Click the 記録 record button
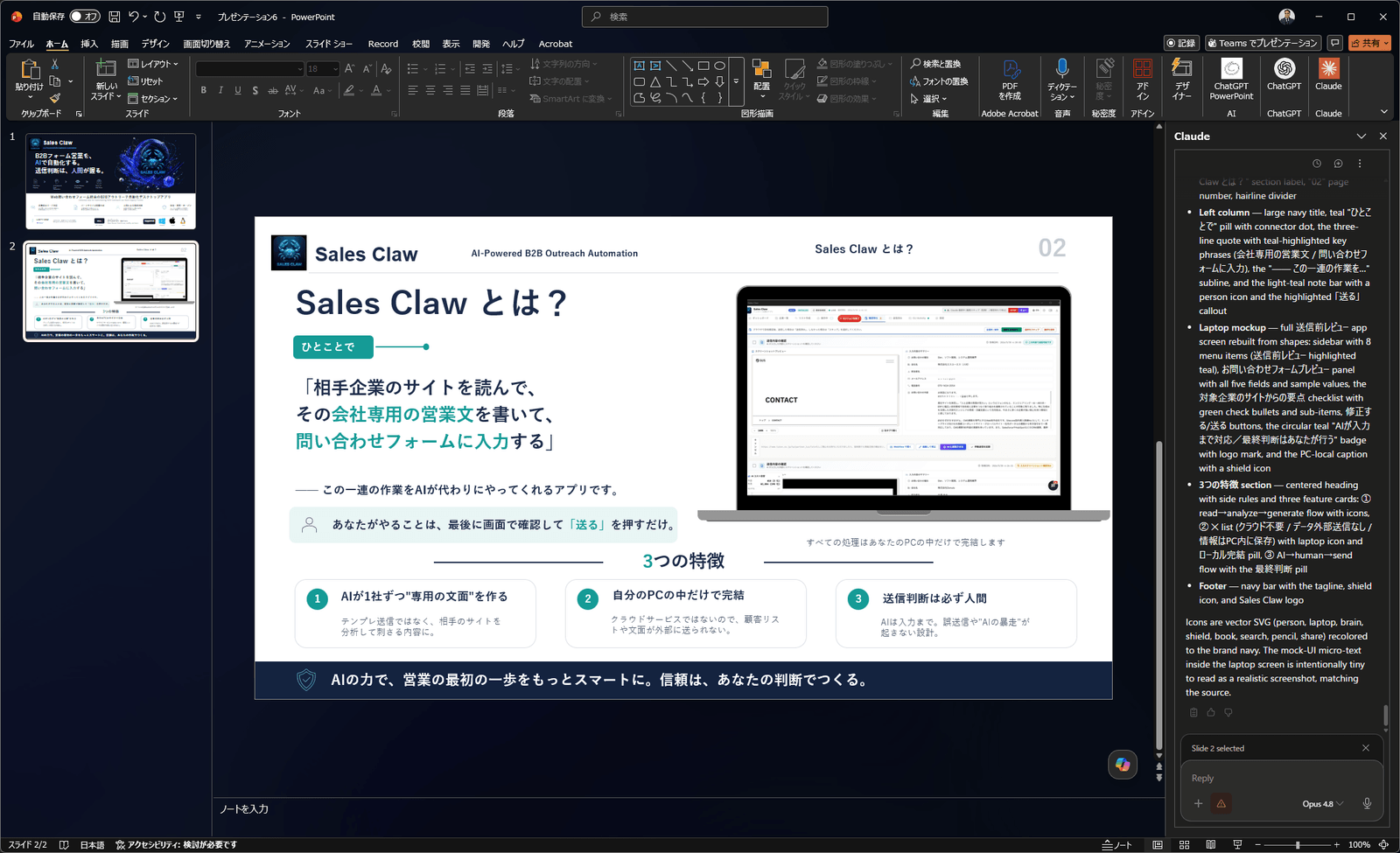 (1181, 43)
